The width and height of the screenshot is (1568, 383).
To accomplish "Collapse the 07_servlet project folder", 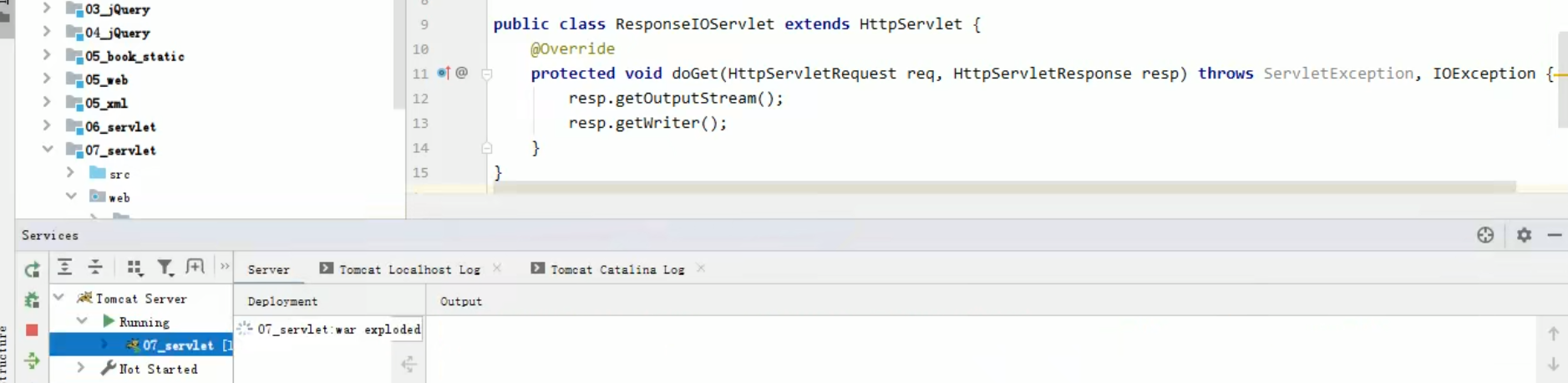I will 48,150.
